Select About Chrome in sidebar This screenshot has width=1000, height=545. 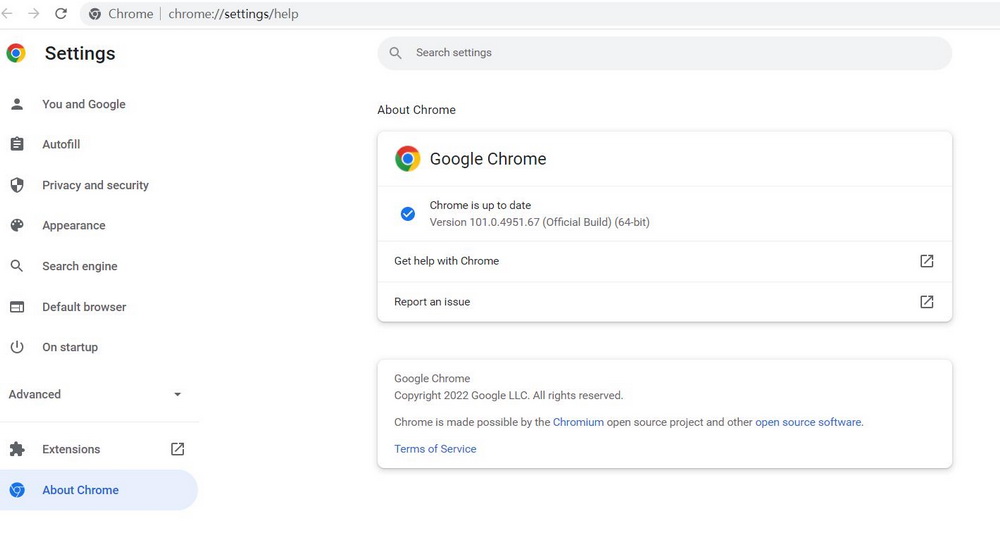pyautogui.click(x=80, y=490)
